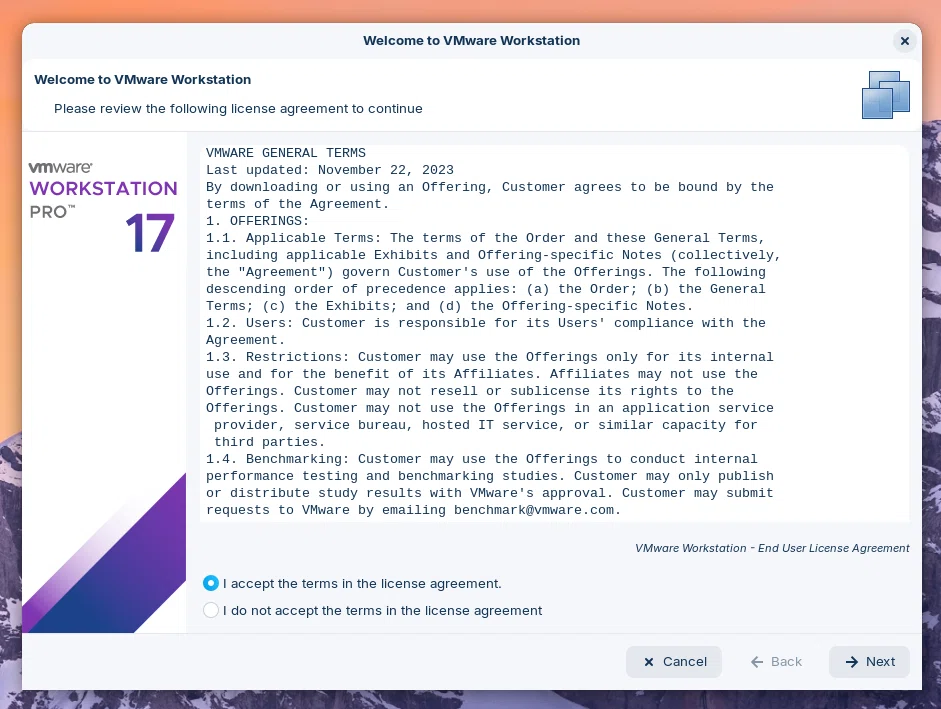Click the 'third parties.' line in agreement
Viewport: 941px width, 709px height.
coord(269,442)
